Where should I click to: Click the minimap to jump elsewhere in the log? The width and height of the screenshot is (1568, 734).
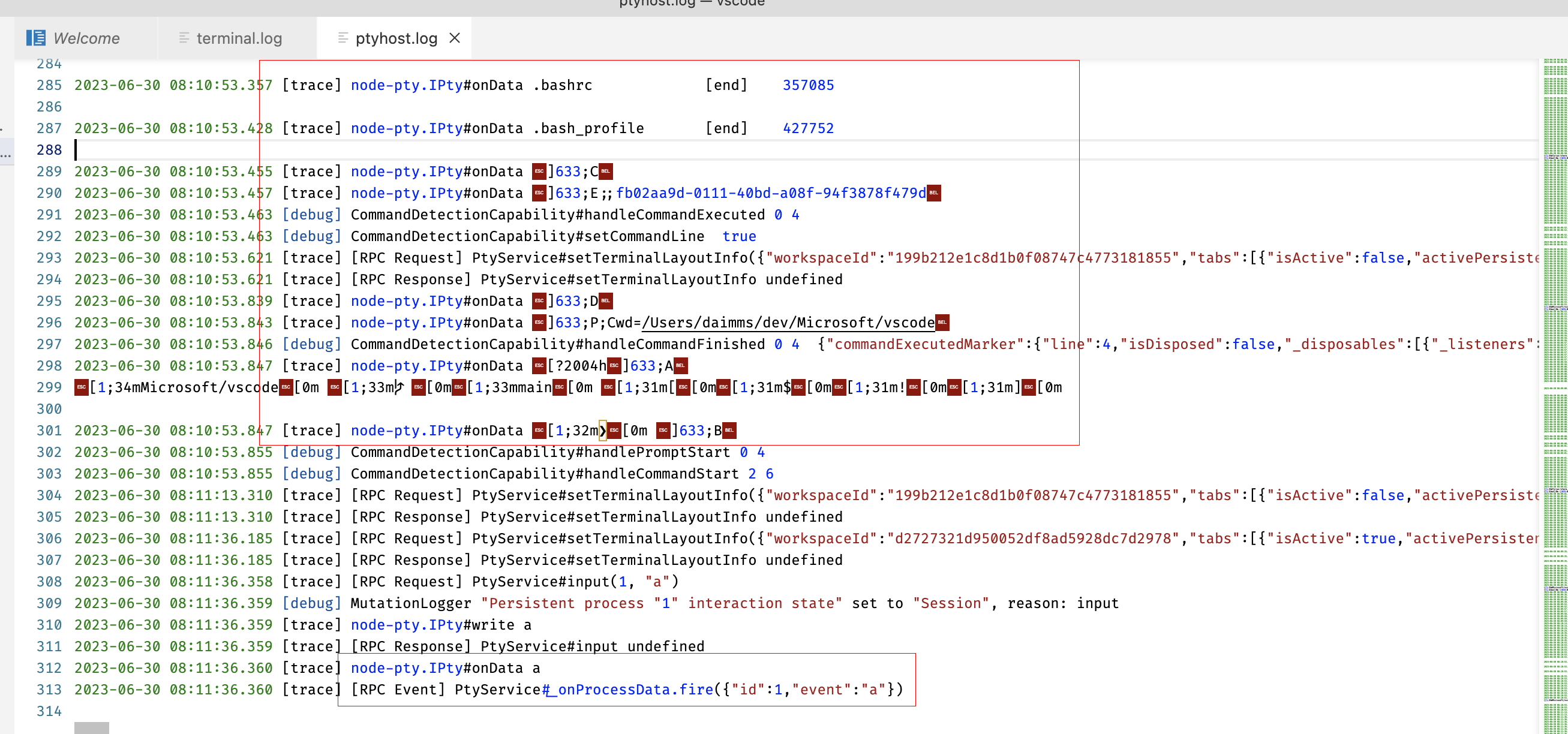click(x=1552, y=365)
